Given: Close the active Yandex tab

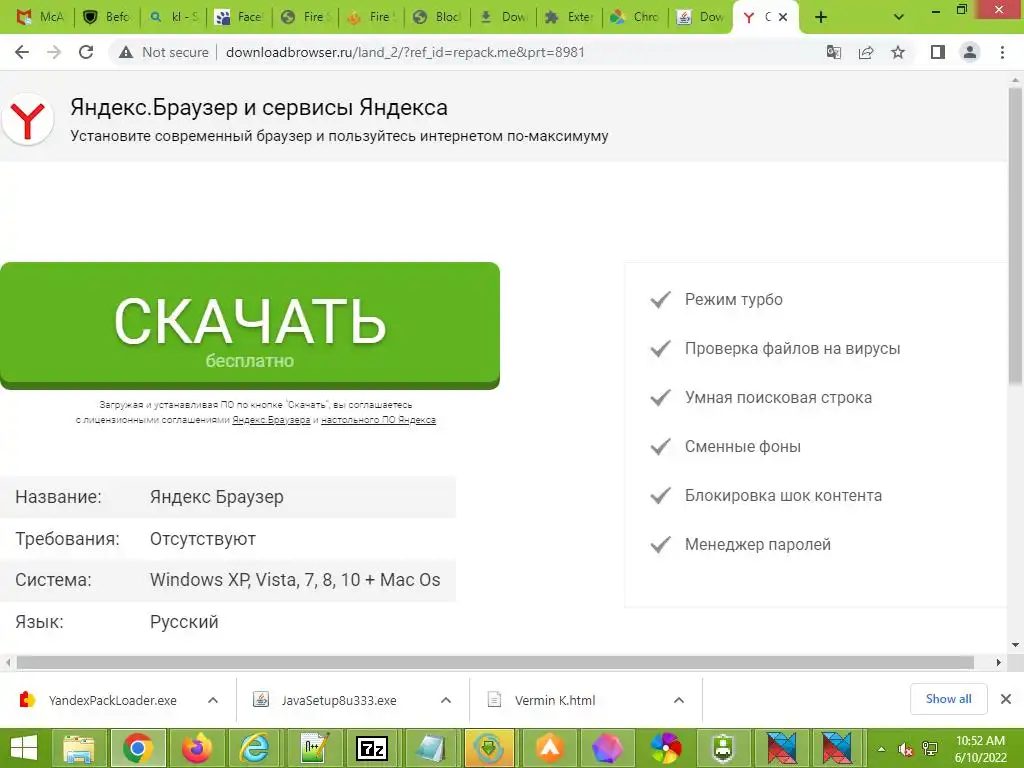Looking at the screenshot, I should (x=783, y=17).
